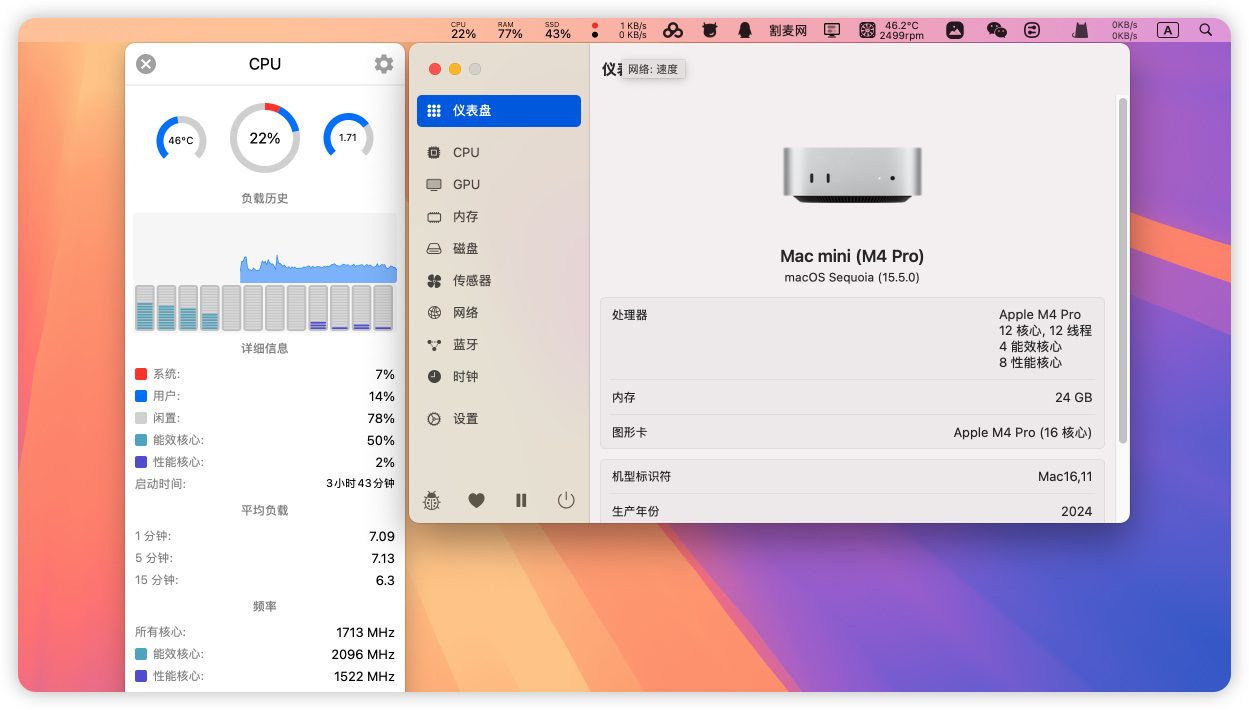
Task: Open the CPU section in sidebar
Action: click(x=499, y=153)
